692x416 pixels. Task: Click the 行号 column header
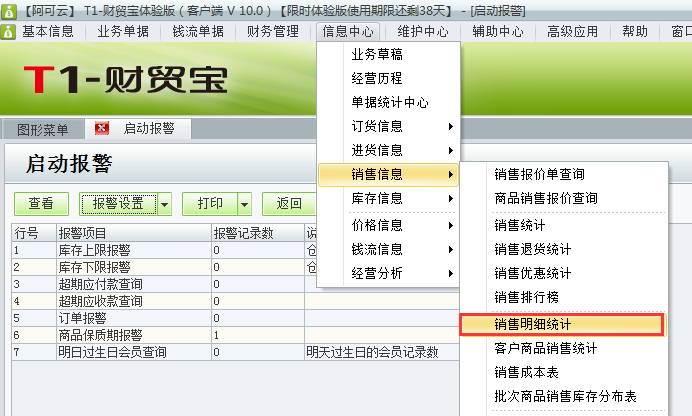click(34, 233)
